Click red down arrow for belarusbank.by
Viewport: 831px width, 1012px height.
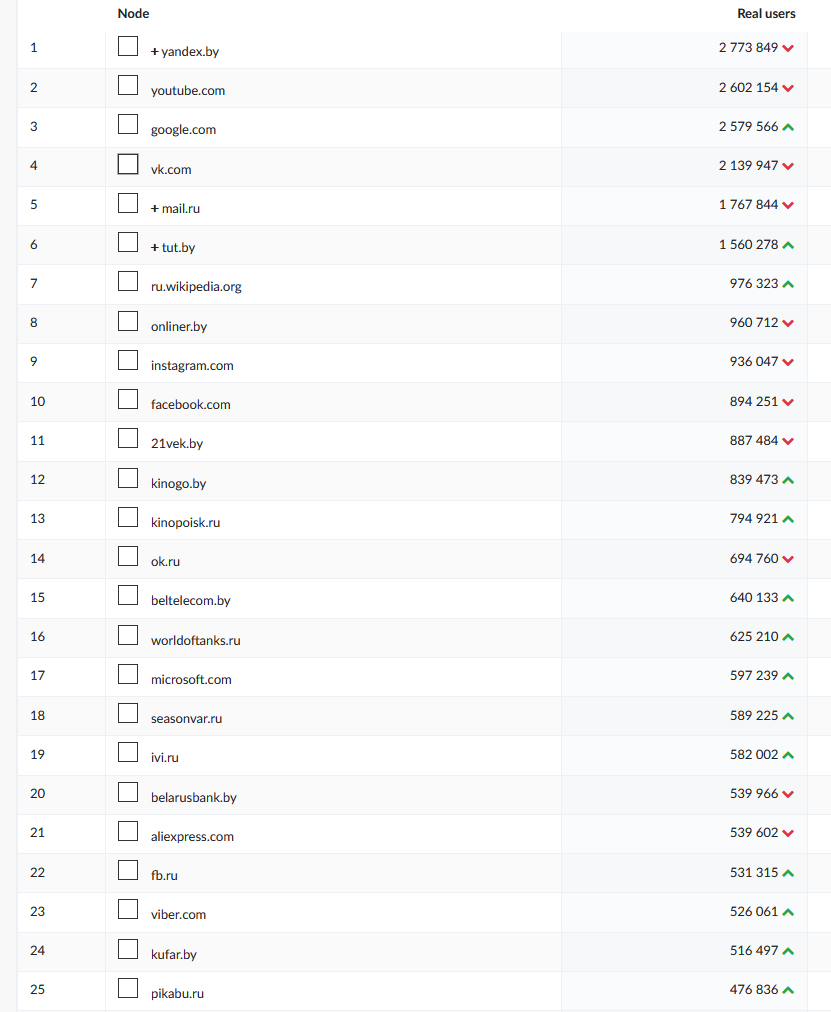point(788,794)
